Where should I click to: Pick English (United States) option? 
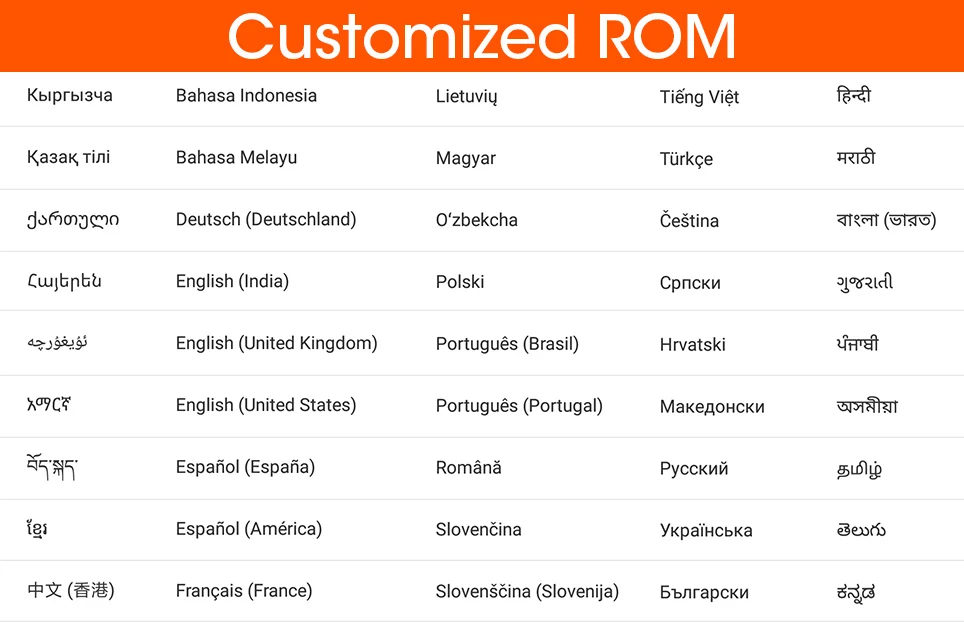(266, 405)
